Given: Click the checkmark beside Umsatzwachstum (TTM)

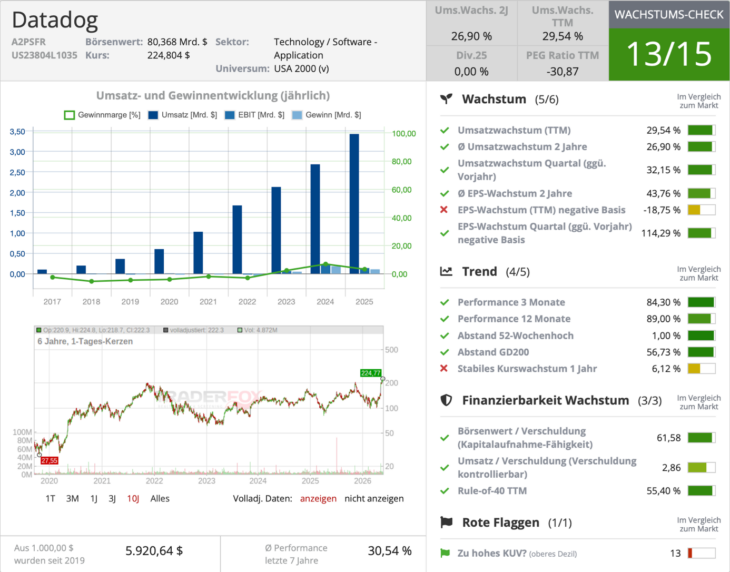Looking at the screenshot, I should coord(445,130).
